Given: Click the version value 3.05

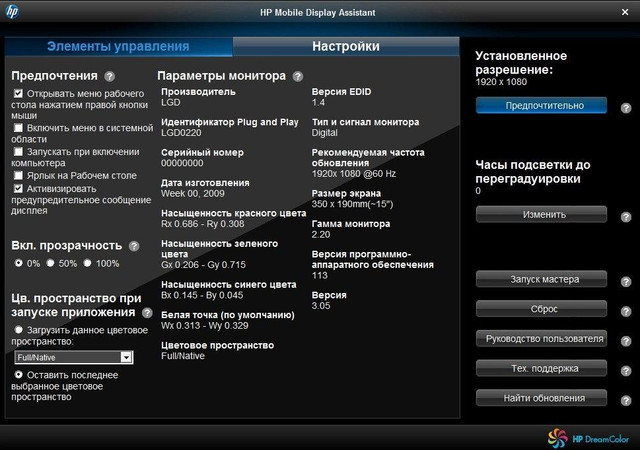Looking at the screenshot, I should 321,305.
